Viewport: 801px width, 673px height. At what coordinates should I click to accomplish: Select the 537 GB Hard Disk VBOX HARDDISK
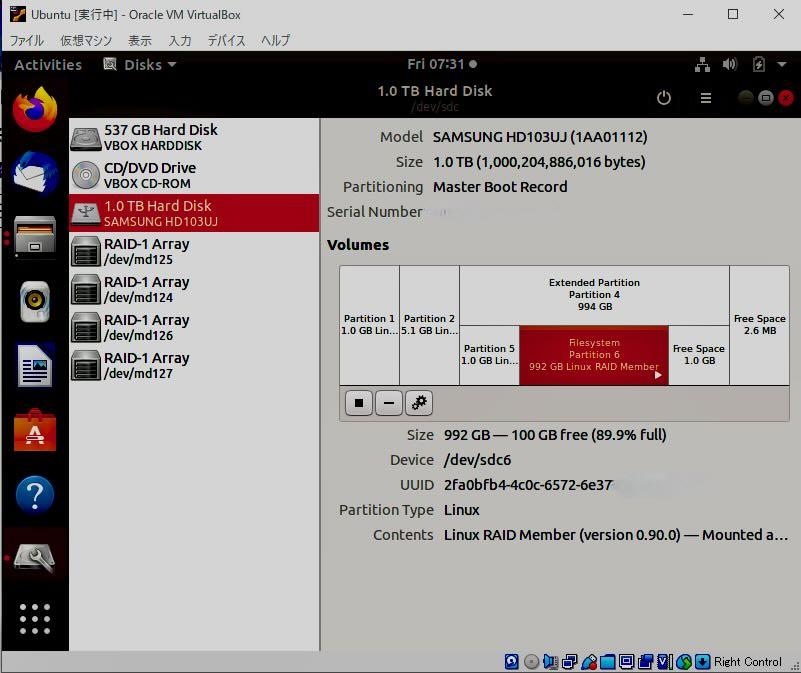(194, 137)
